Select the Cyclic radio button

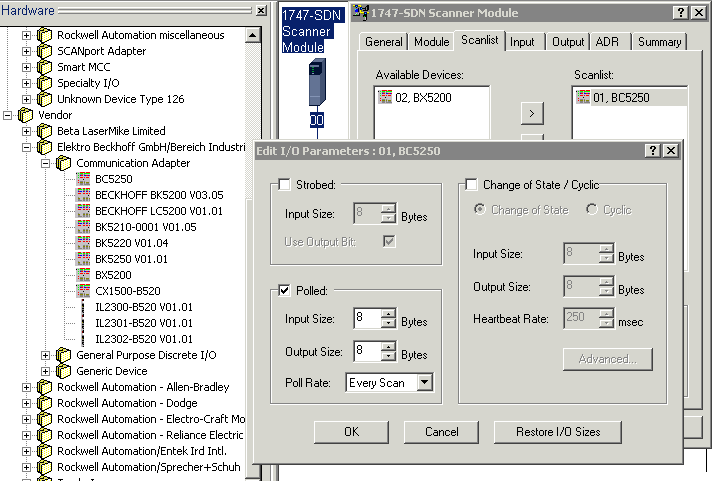(x=592, y=209)
